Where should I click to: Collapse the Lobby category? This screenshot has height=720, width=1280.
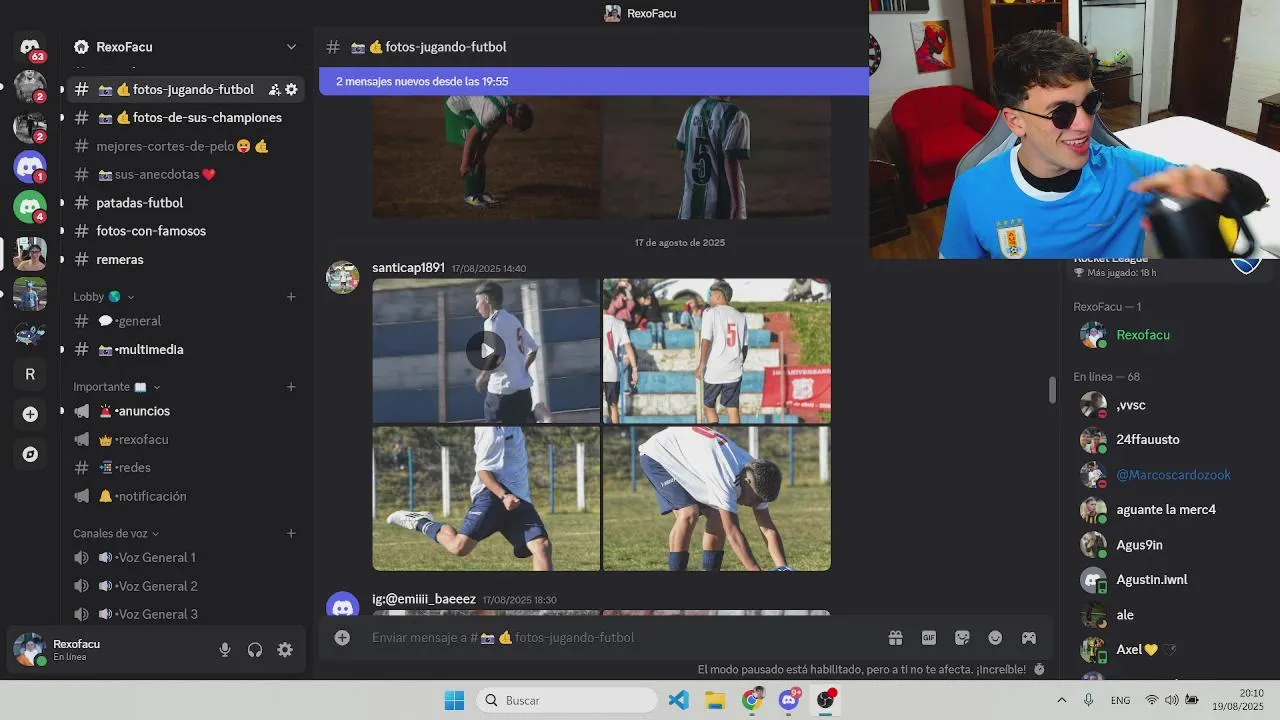(x=103, y=296)
